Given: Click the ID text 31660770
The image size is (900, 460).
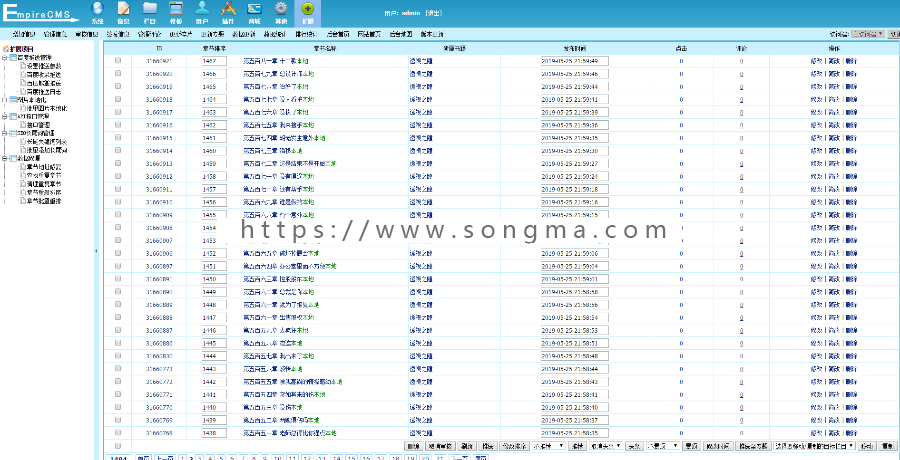Looking at the screenshot, I should point(159,407).
